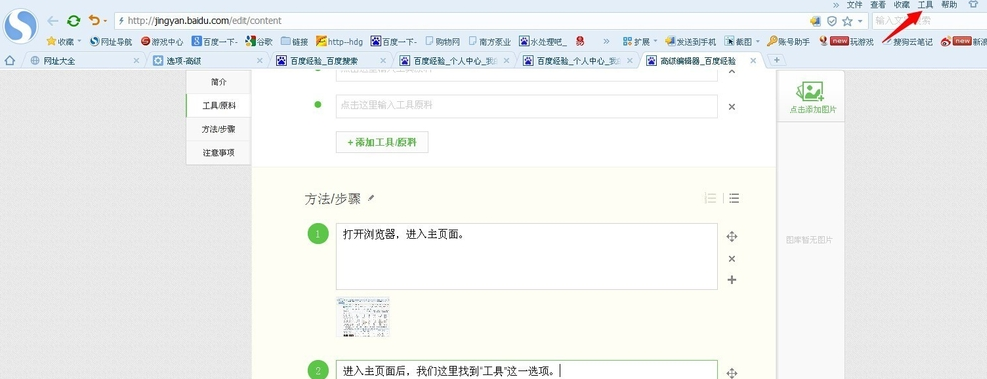The height and width of the screenshot is (379, 987).
Task: Click the green refresh page icon
Action: coord(74,21)
